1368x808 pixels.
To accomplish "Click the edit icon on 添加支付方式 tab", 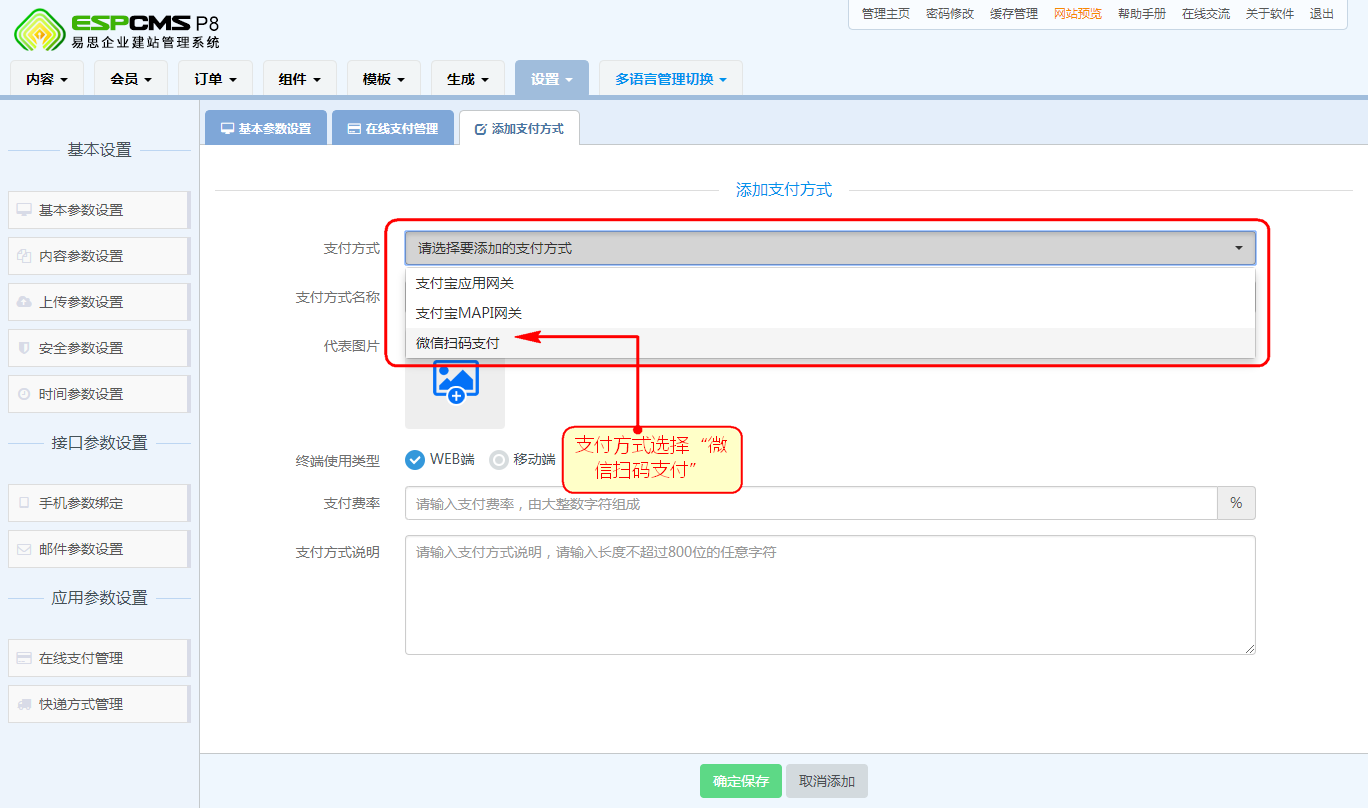I will pyautogui.click(x=480, y=129).
